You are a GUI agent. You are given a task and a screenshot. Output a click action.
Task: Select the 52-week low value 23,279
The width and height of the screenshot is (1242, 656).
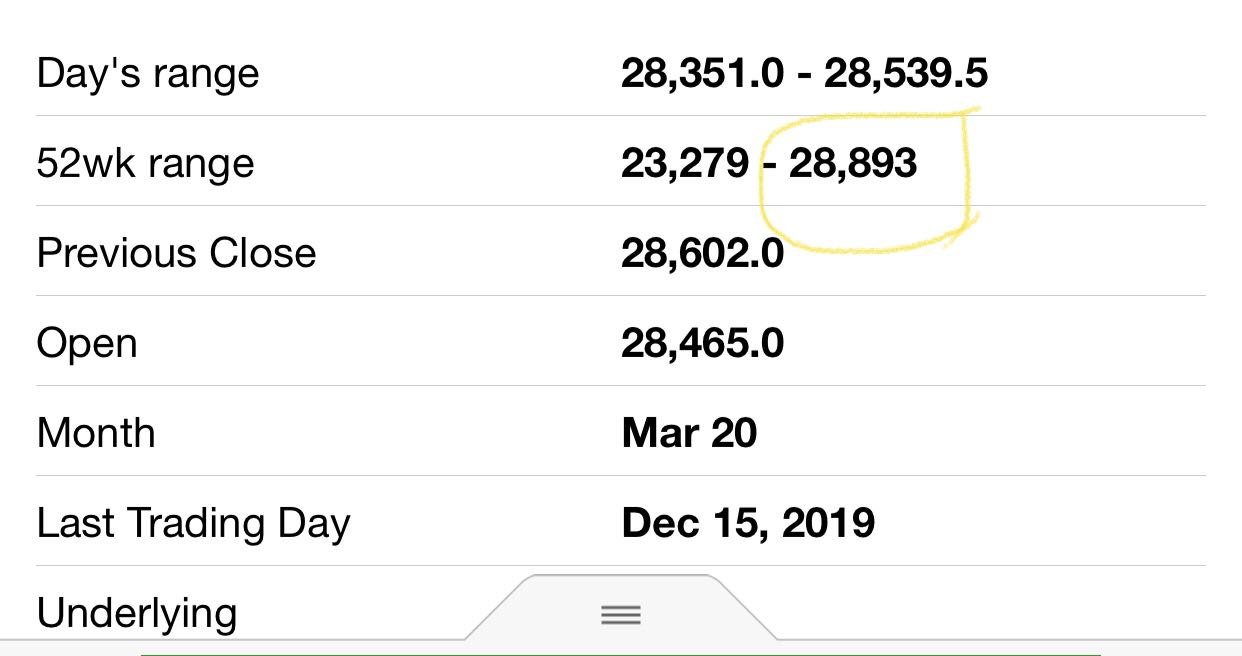click(684, 163)
